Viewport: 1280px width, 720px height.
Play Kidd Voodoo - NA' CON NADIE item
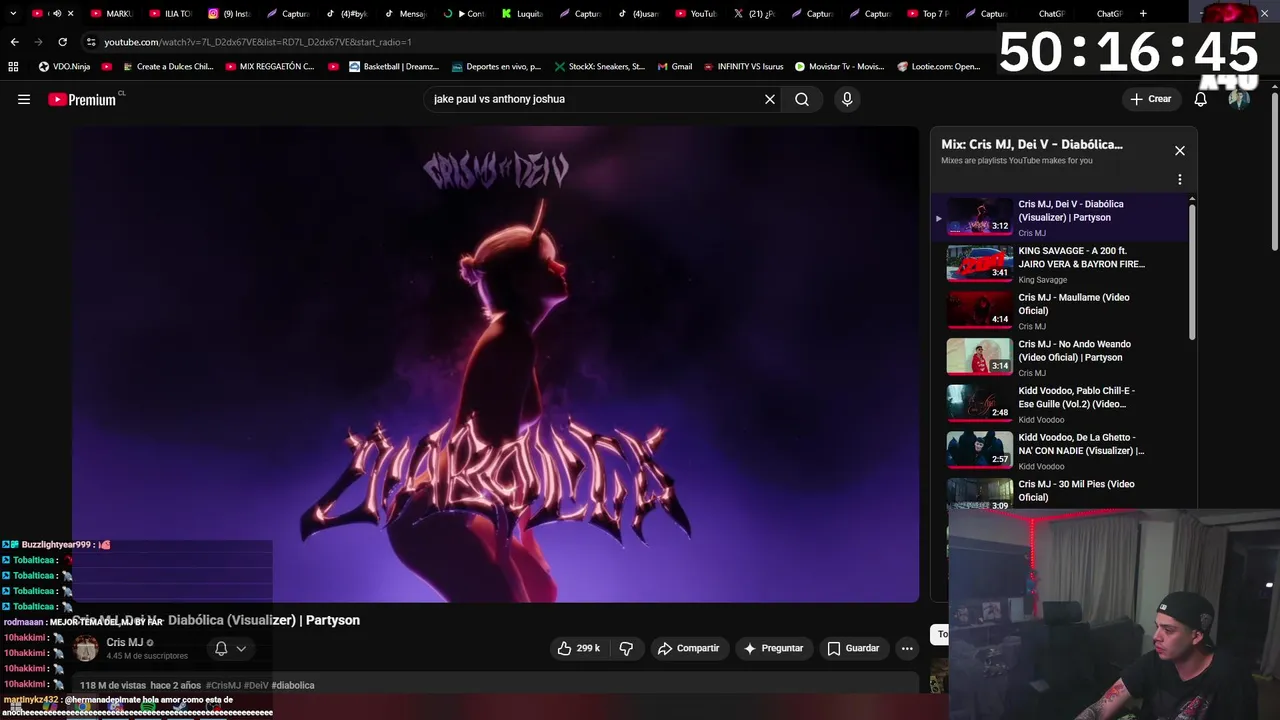(x=1060, y=451)
